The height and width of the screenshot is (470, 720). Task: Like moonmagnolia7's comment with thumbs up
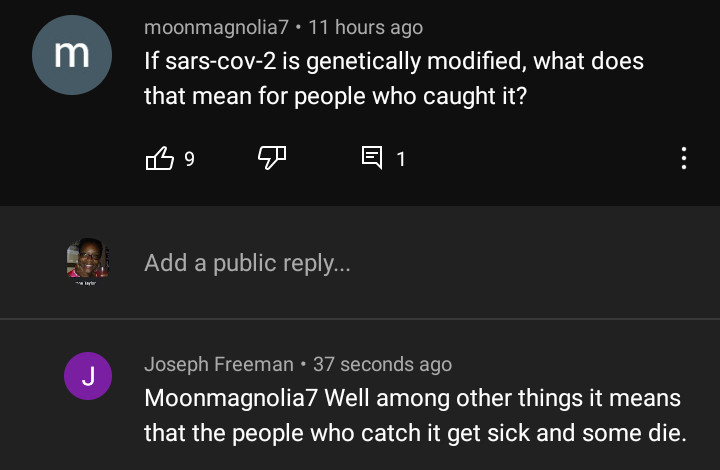[160, 158]
